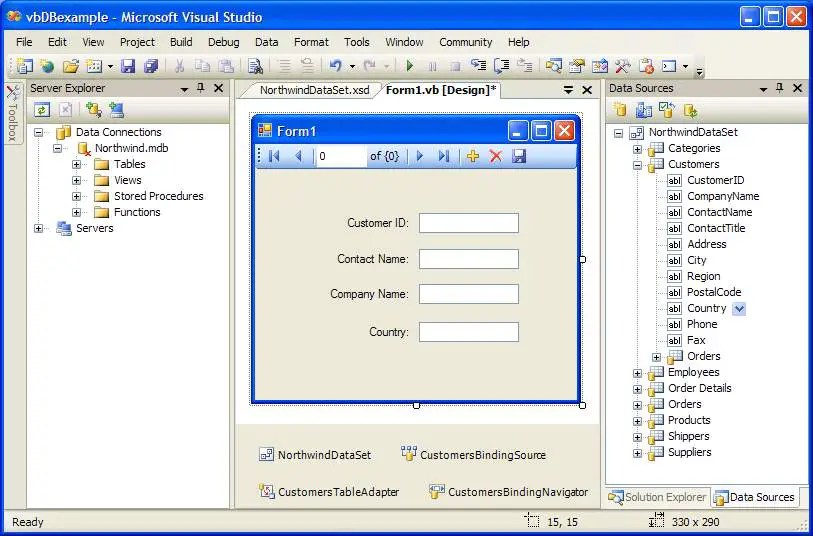Select CustomersBindingNavigator in component tray
This screenshot has width=813, height=536.
coord(509,491)
